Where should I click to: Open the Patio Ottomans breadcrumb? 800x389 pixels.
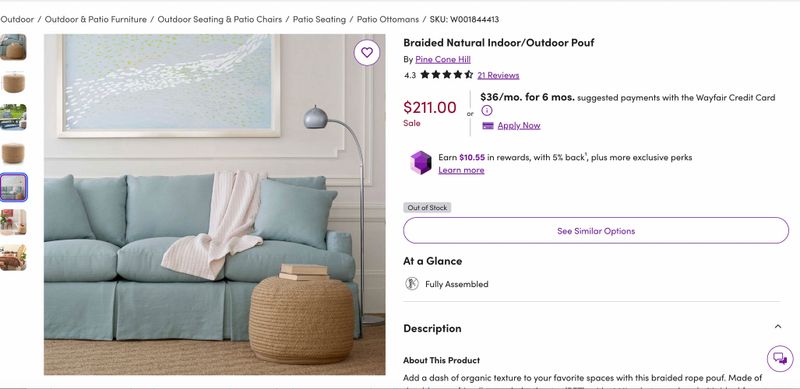[x=388, y=19]
